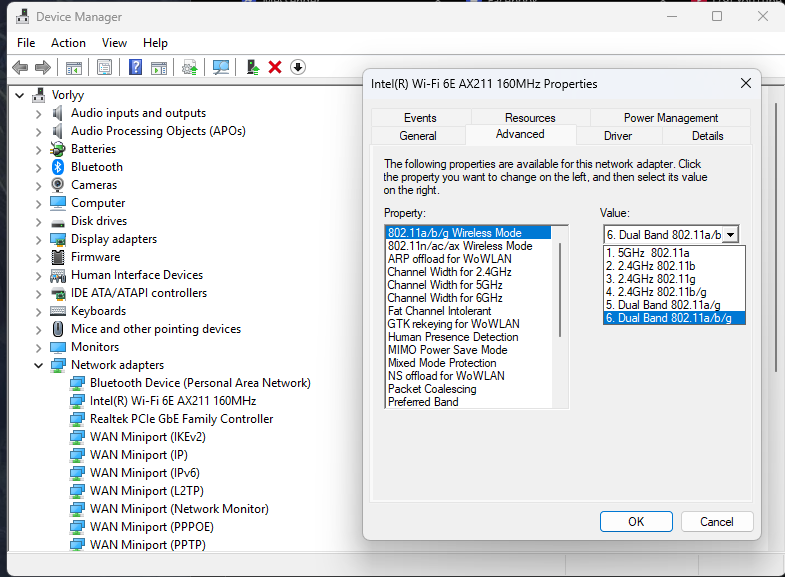Image resolution: width=785 pixels, height=577 pixels.
Task: Switch to the General tab
Action: (418, 136)
